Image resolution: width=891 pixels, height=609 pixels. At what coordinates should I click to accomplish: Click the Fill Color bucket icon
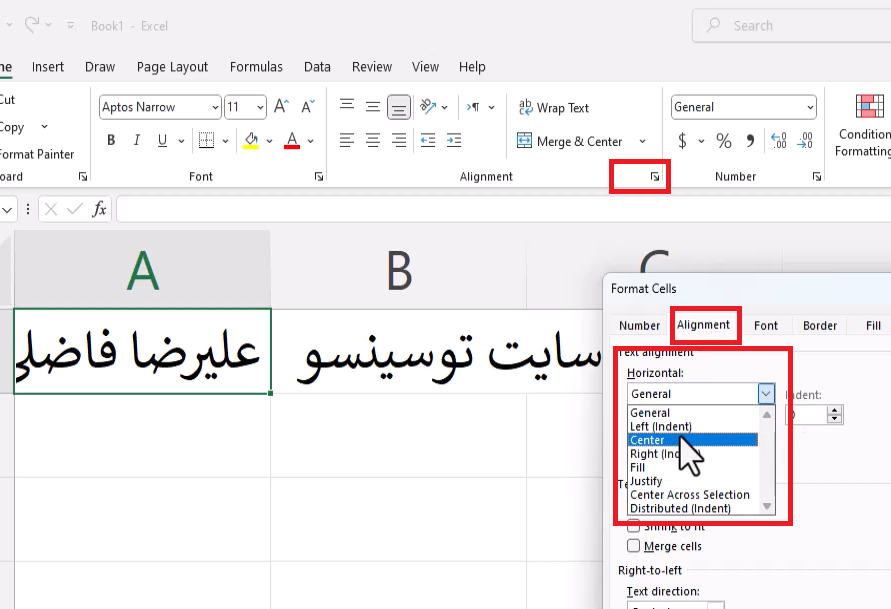251,141
